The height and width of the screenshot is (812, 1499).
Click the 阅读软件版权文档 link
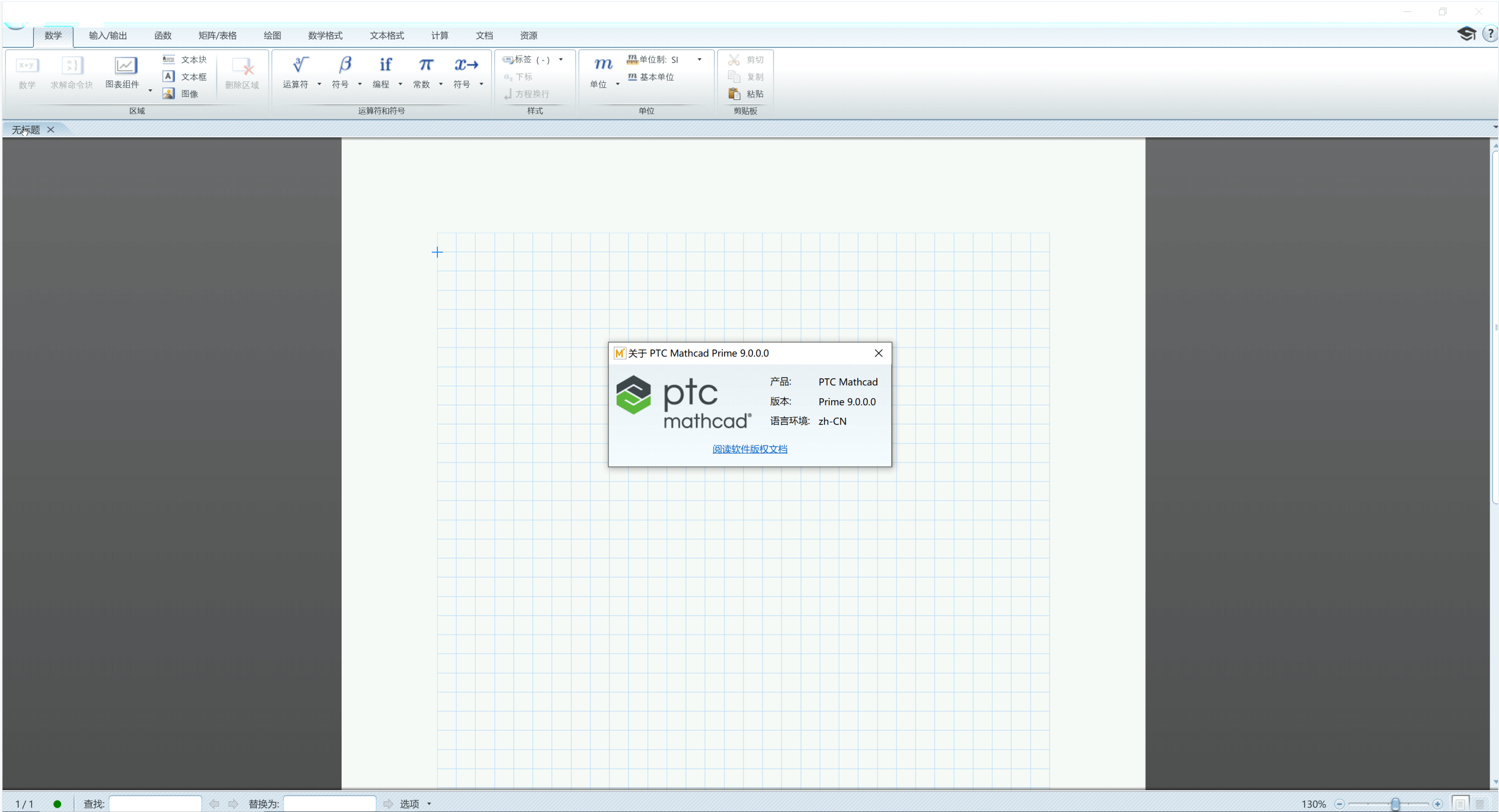[x=749, y=449]
